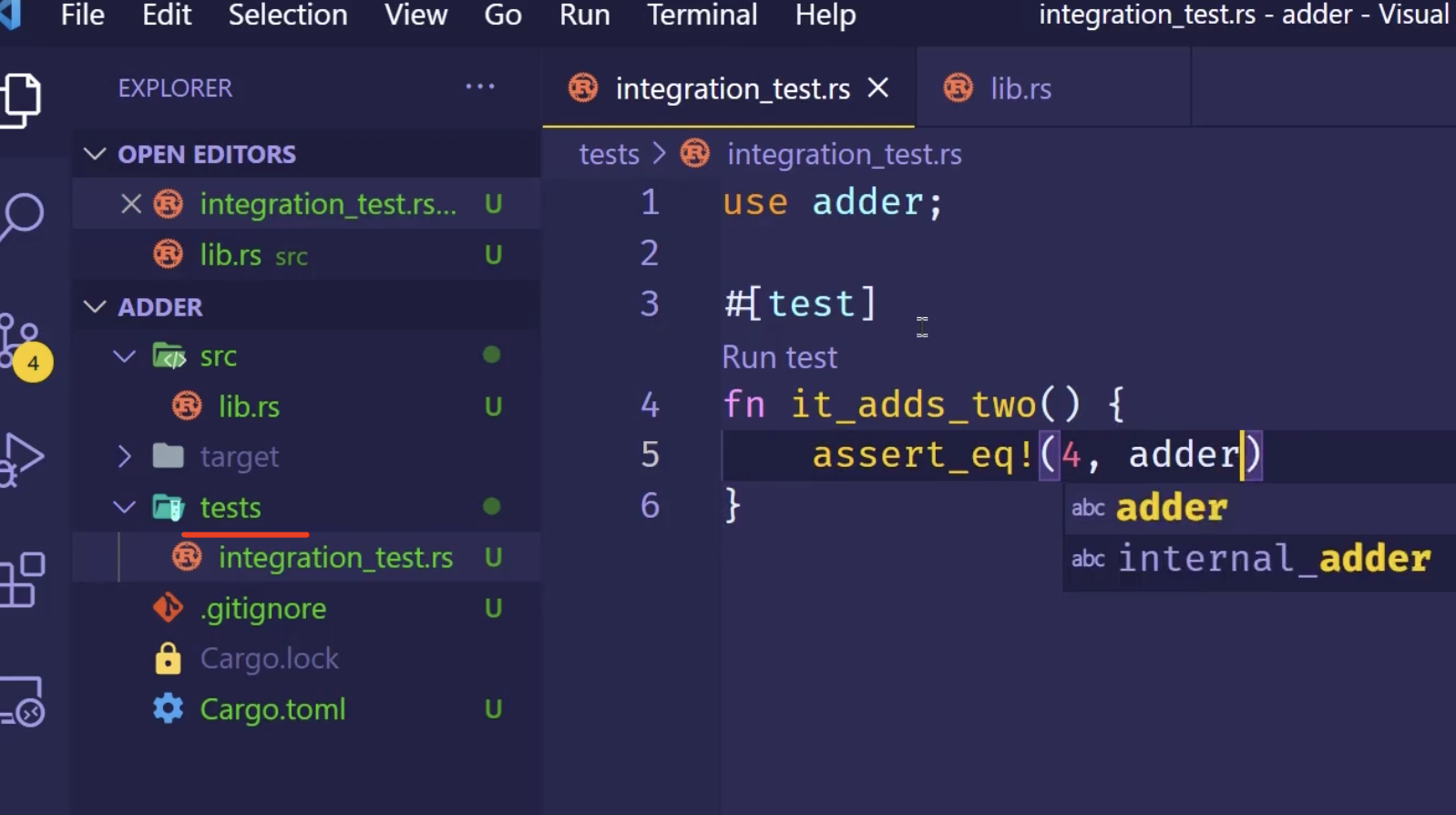1456x815 pixels.
Task: Open the Extensions view
Action: pyautogui.click(x=22, y=580)
